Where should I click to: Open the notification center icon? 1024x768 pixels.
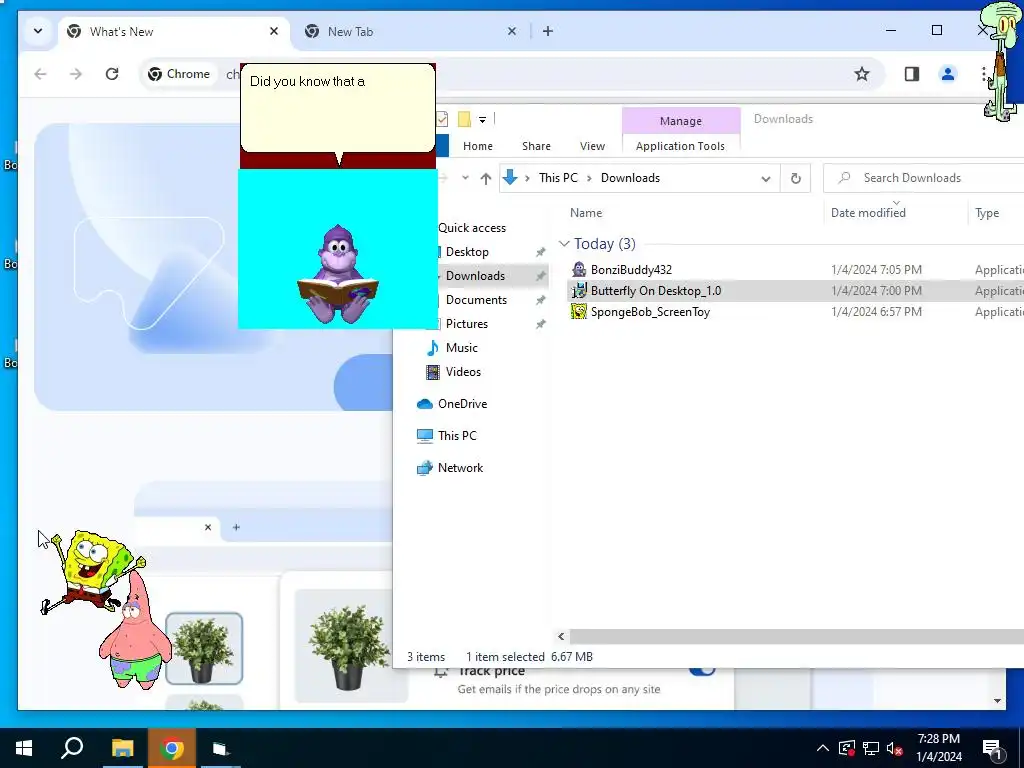(992, 748)
